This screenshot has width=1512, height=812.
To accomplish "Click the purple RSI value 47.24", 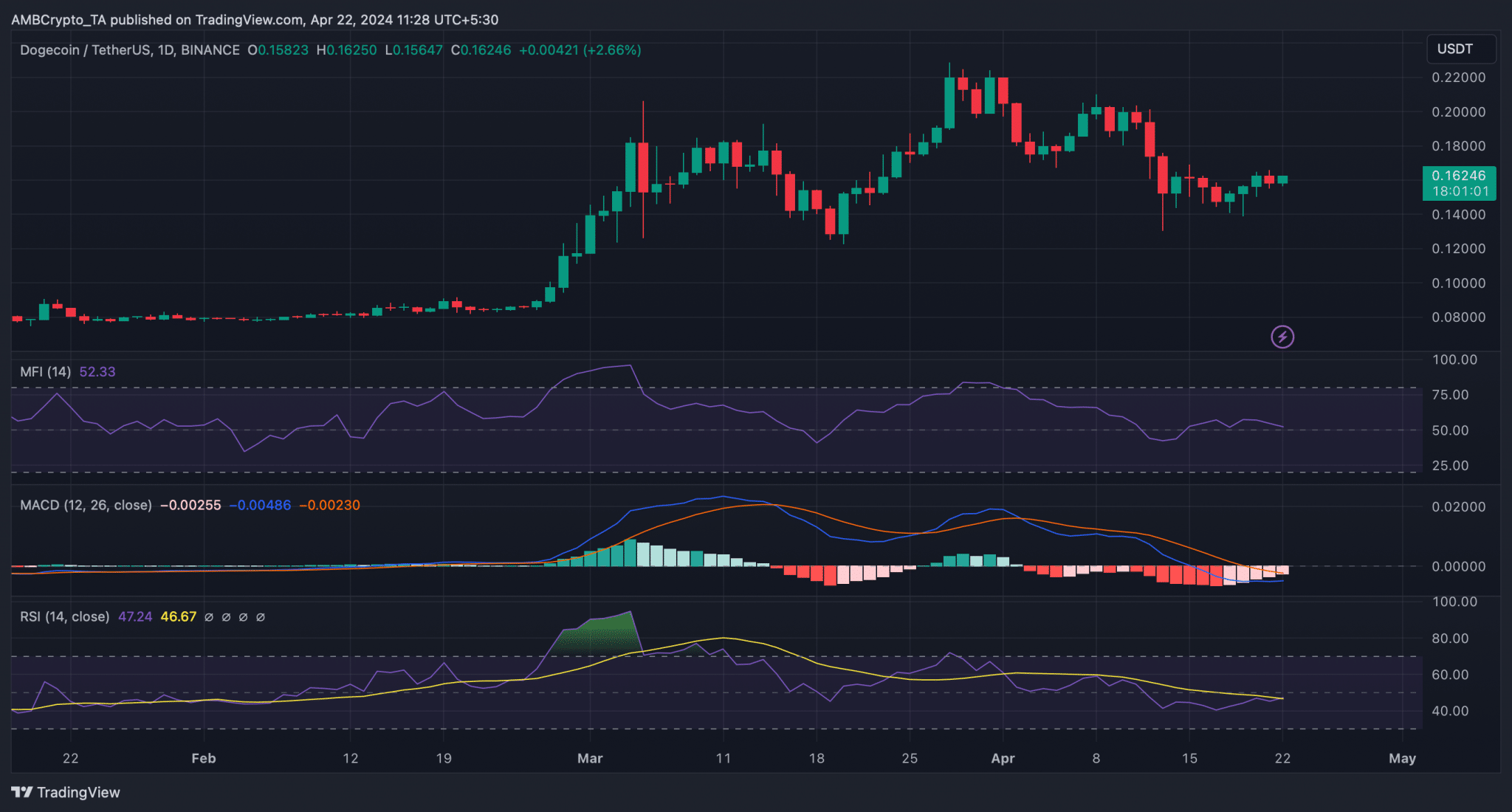I will pos(135,617).
